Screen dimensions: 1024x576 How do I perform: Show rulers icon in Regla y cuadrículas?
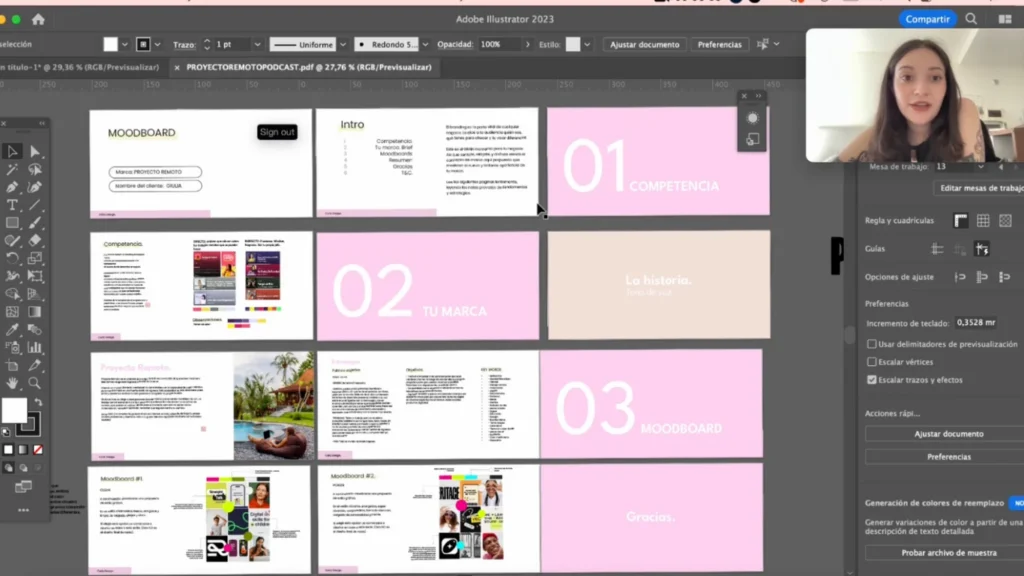click(960, 220)
